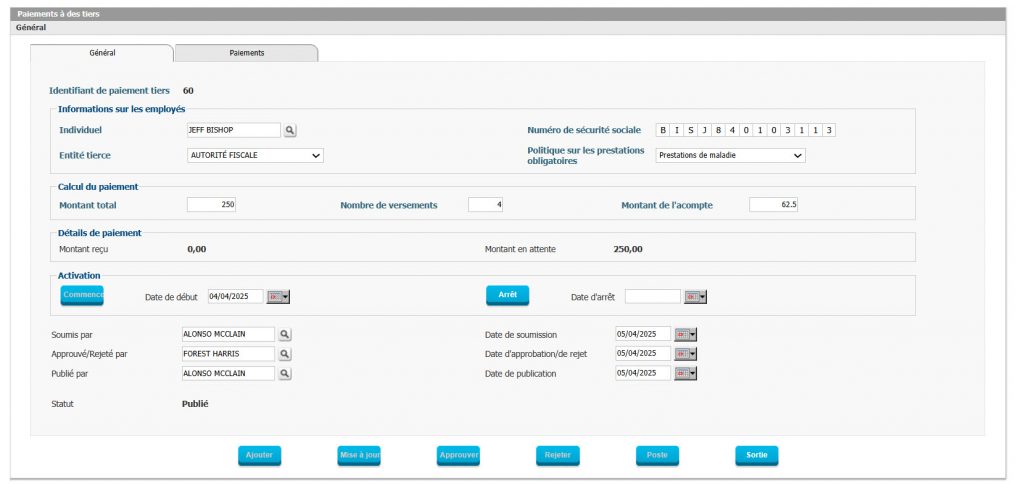Click the Sortie button to exit
The width and height of the screenshot is (1024, 484).
pos(756,455)
